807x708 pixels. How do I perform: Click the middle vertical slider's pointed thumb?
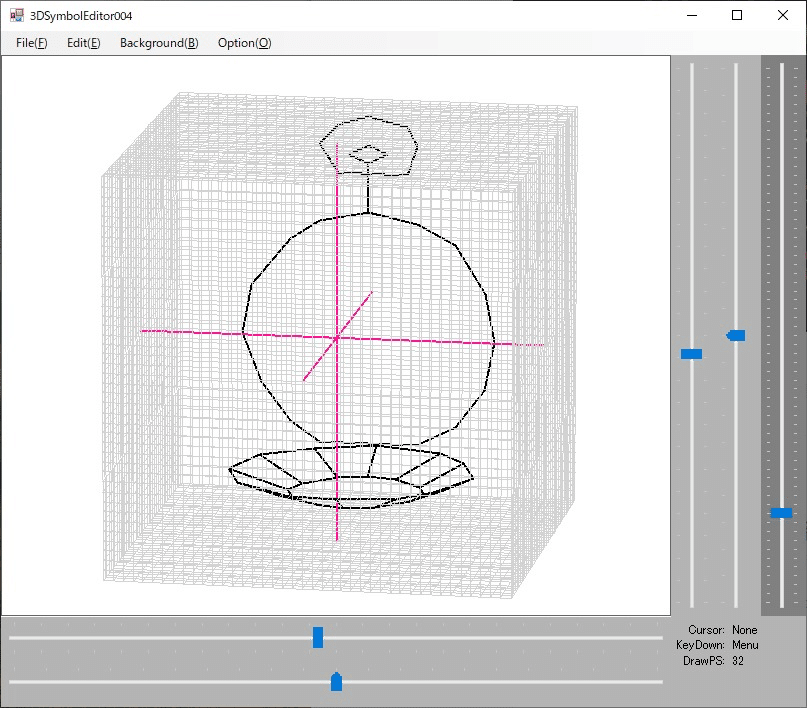[736, 335]
